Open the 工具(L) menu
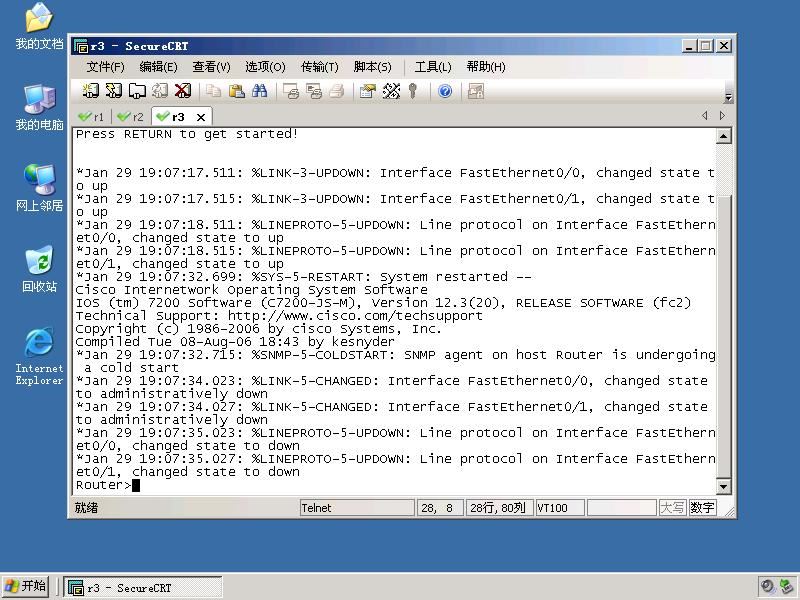The height and width of the screenshot is (600, 800). (x=433, y=67)
